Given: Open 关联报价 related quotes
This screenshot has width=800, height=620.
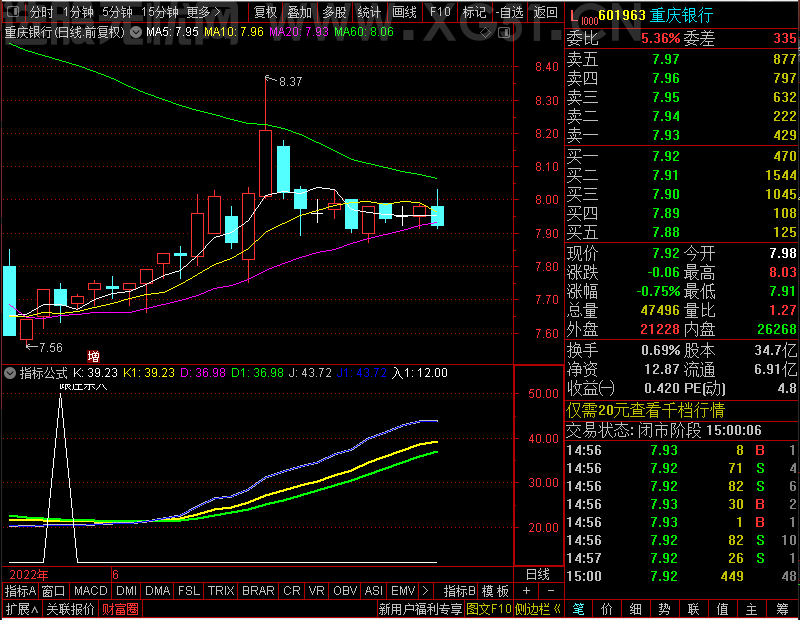Looking at the screenshot, I should click(x=70, y=609).
